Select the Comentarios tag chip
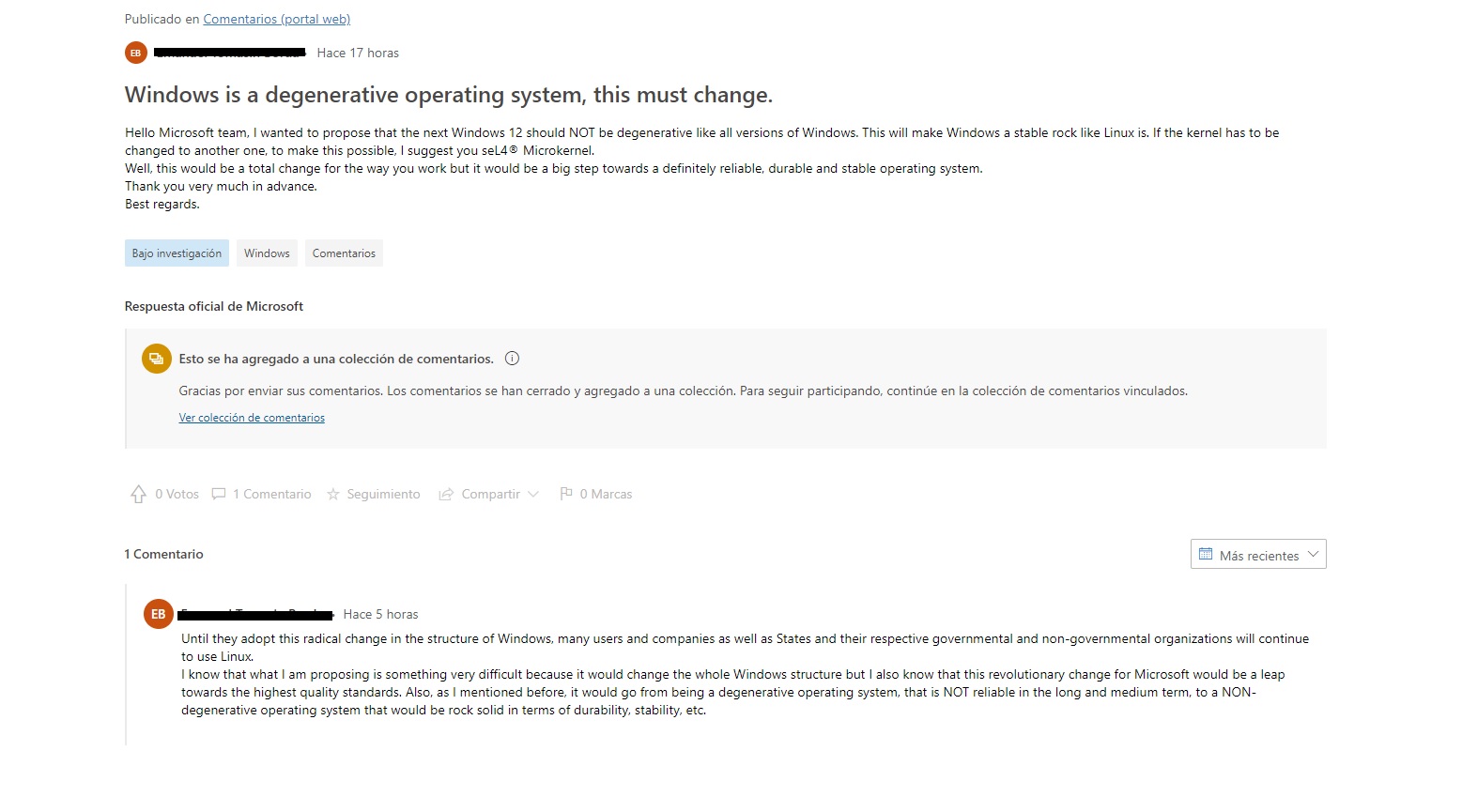Image resolution: width=1462 pixels, height=812 pixels. click(344, 253)
